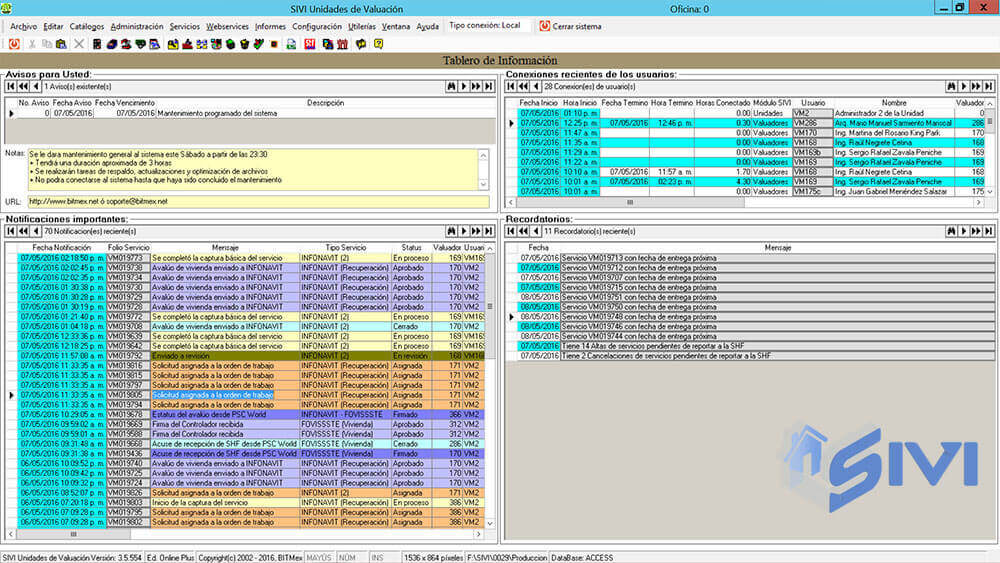Click the Notificaciones horizontal scrollbar right arrow
1000x563 pixels.
click(479, 534)
